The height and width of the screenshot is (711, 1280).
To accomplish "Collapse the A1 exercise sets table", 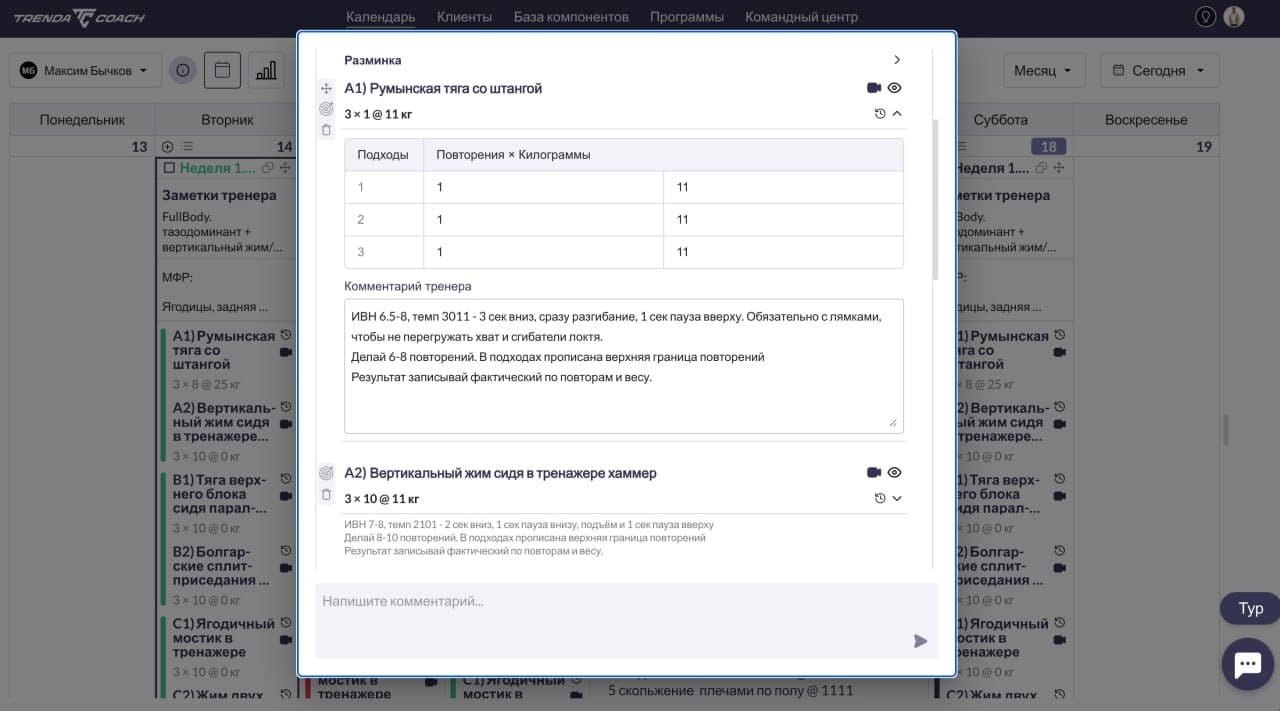I will pos(897,114).
